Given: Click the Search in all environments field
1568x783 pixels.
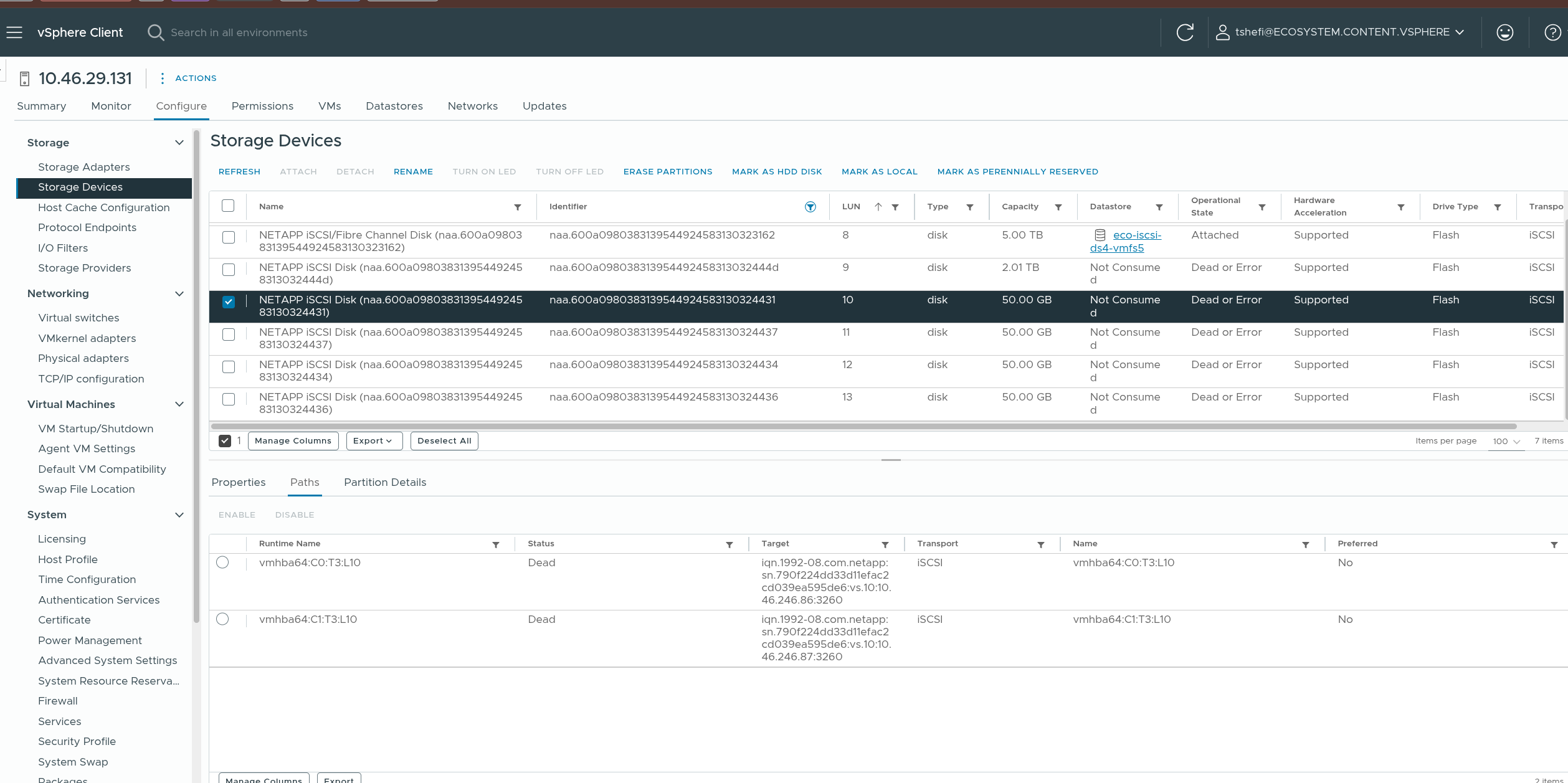Looking at the screenshot, I should (239, 32).
